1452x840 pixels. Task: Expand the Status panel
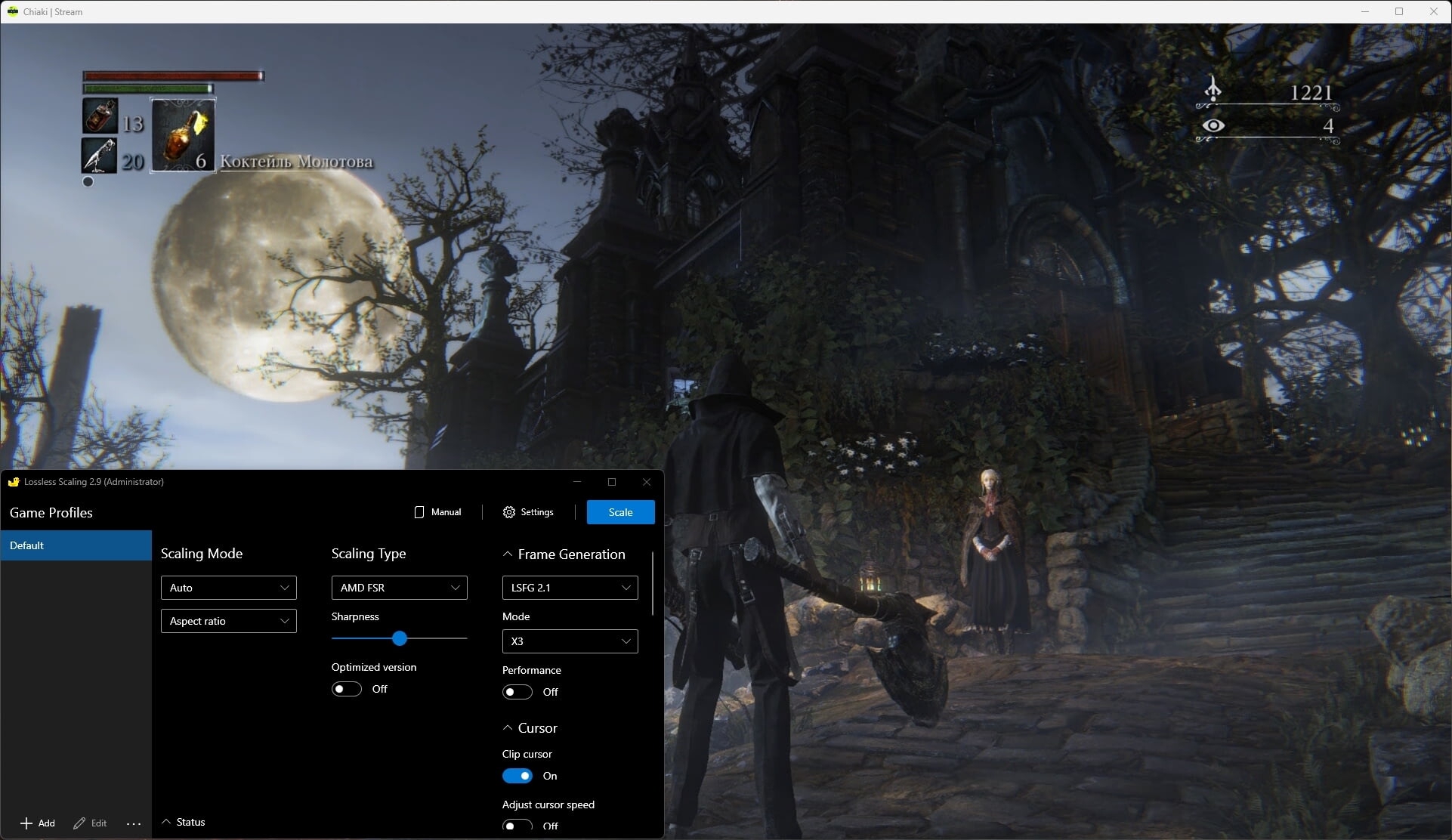click(184, 822)
